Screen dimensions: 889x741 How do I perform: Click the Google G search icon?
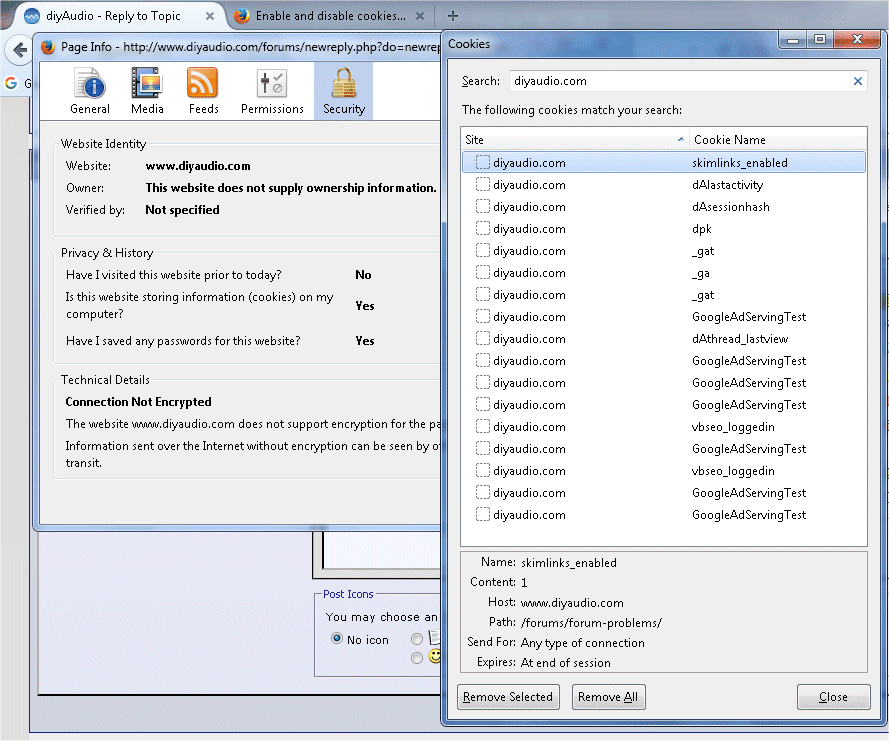(x=11, y=83)
